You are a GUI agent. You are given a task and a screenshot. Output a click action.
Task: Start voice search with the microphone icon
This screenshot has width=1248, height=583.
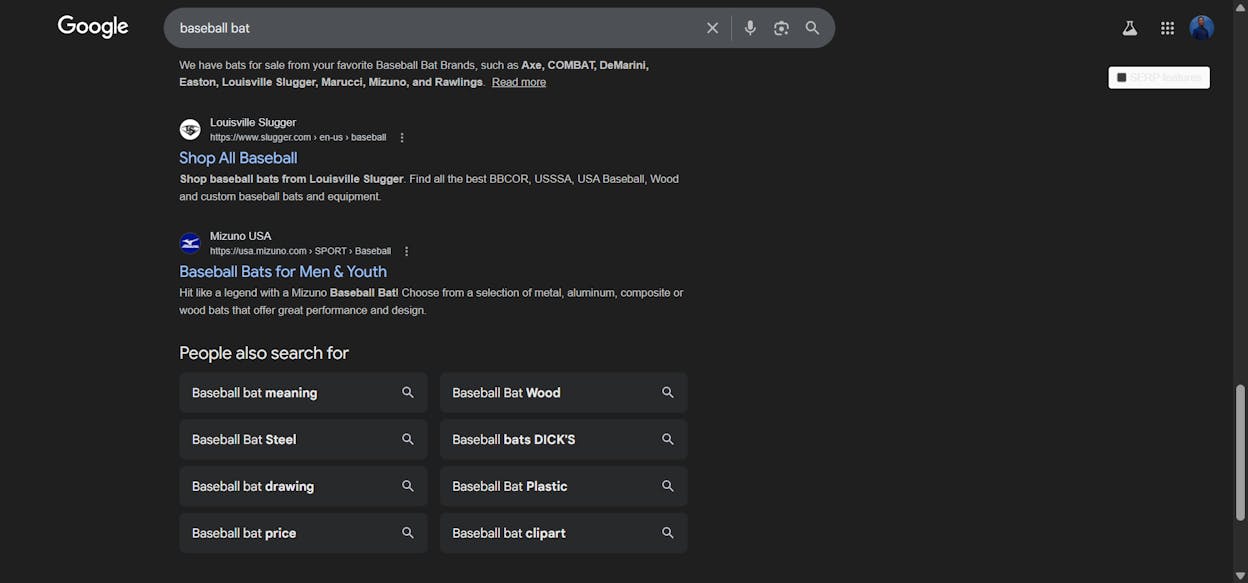pyautogui.click(x=750, y=28)
